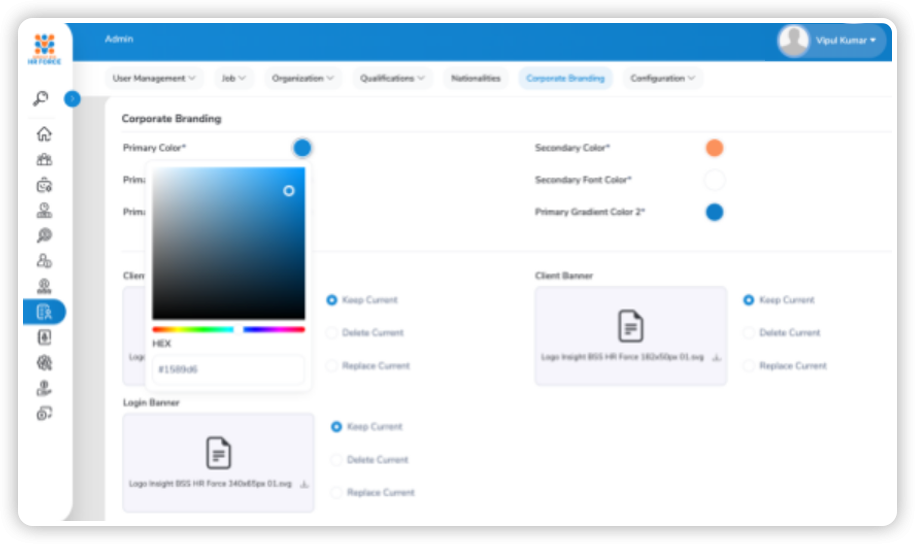Select the Corporate Branding tab
Viewport: 915px width, 544px height.
point(565,78)
